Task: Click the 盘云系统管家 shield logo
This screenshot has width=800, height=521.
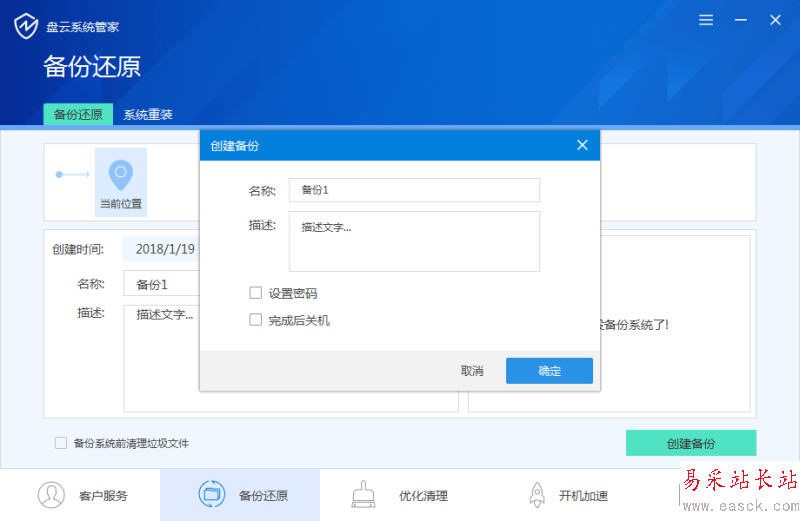Action: (x=26, y=26)
